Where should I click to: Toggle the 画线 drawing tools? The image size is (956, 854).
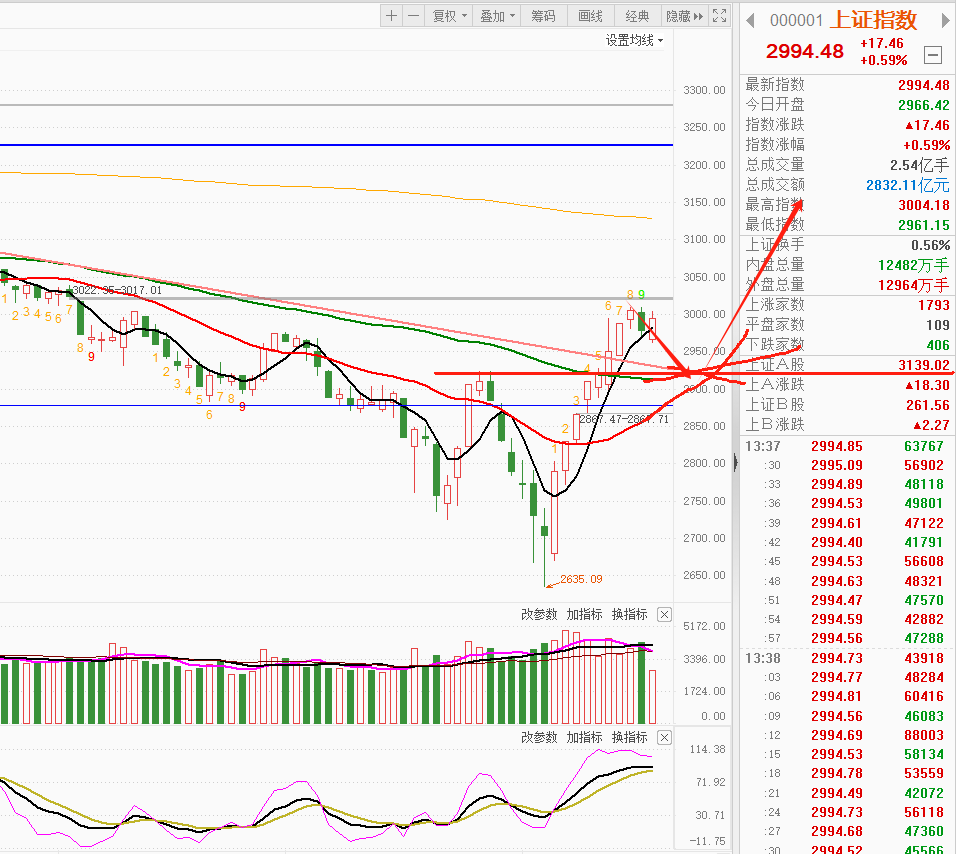click(x=591, y=16)
